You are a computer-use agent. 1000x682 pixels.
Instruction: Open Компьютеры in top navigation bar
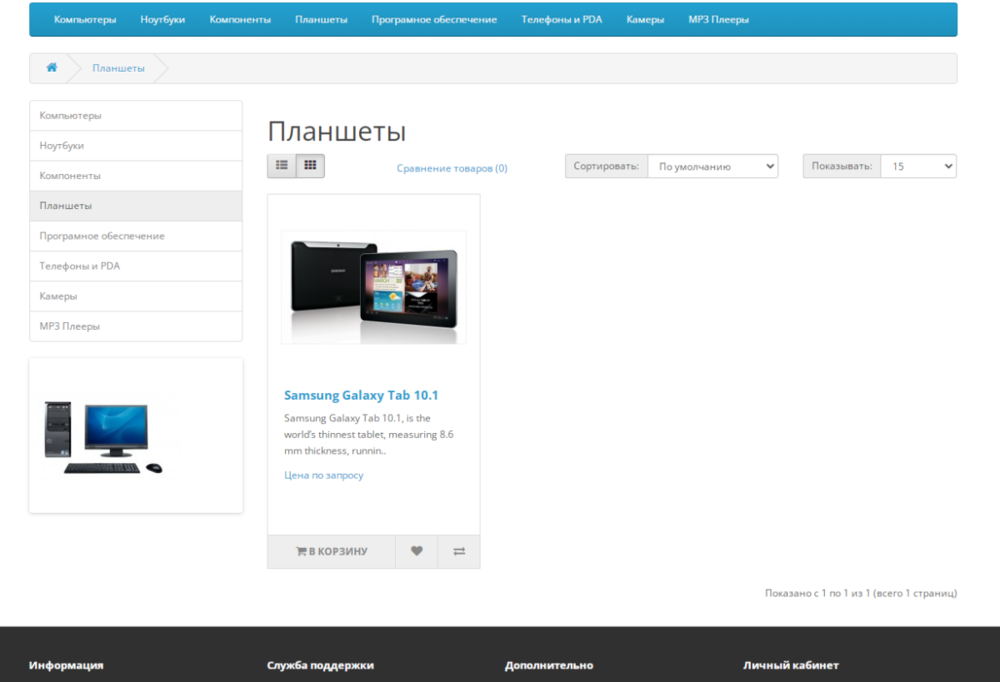[85, 20]
